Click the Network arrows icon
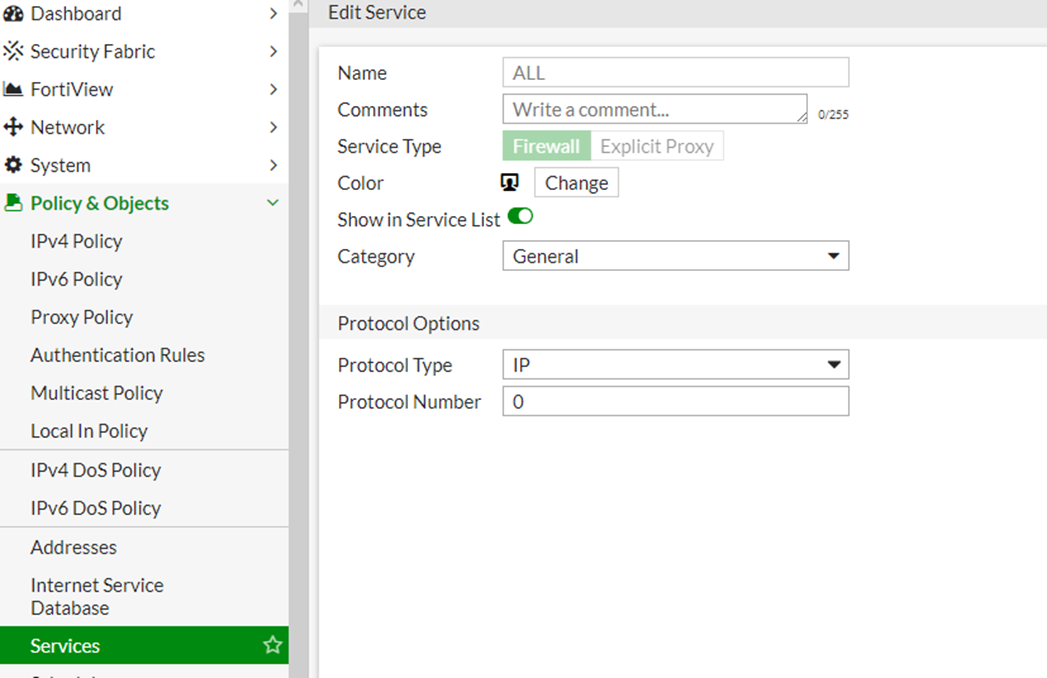 pos(13,127)
